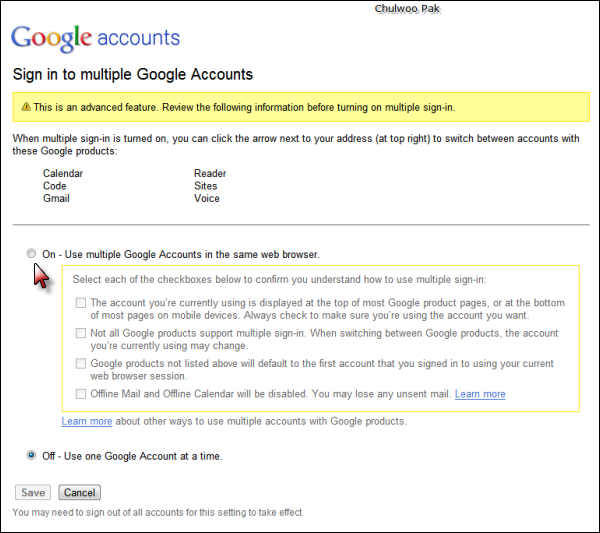Click the Voice product name
600x533 pixels.
pyautogui.click(x=207, y=199)
